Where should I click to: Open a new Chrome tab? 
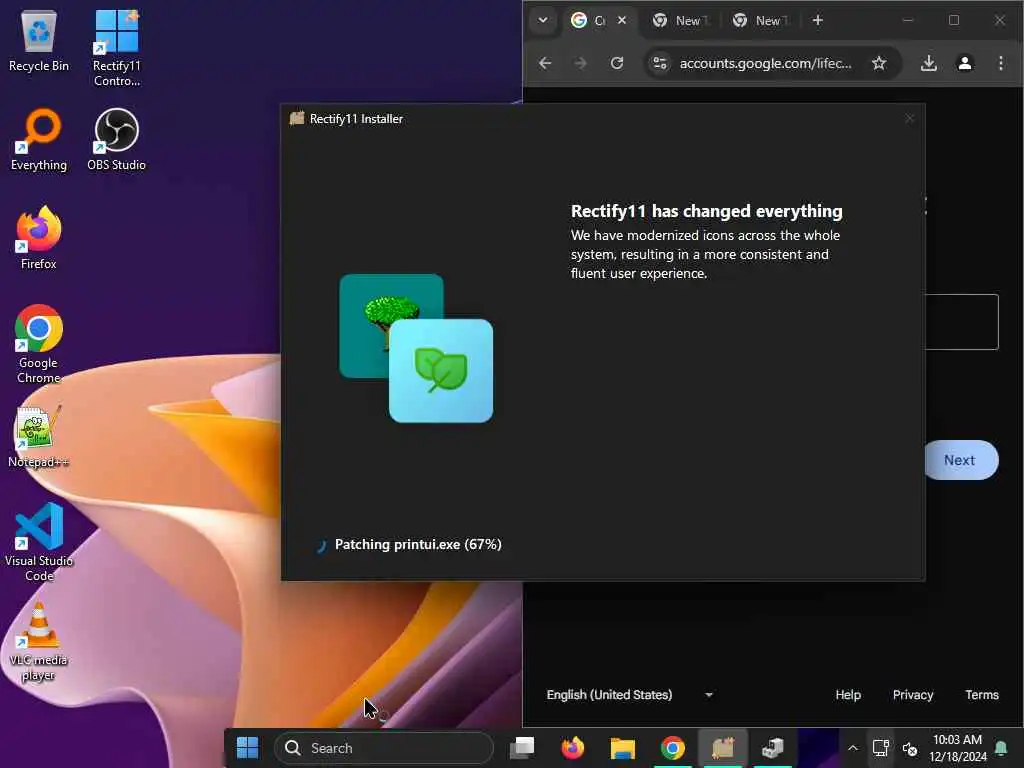click(818, 20)
